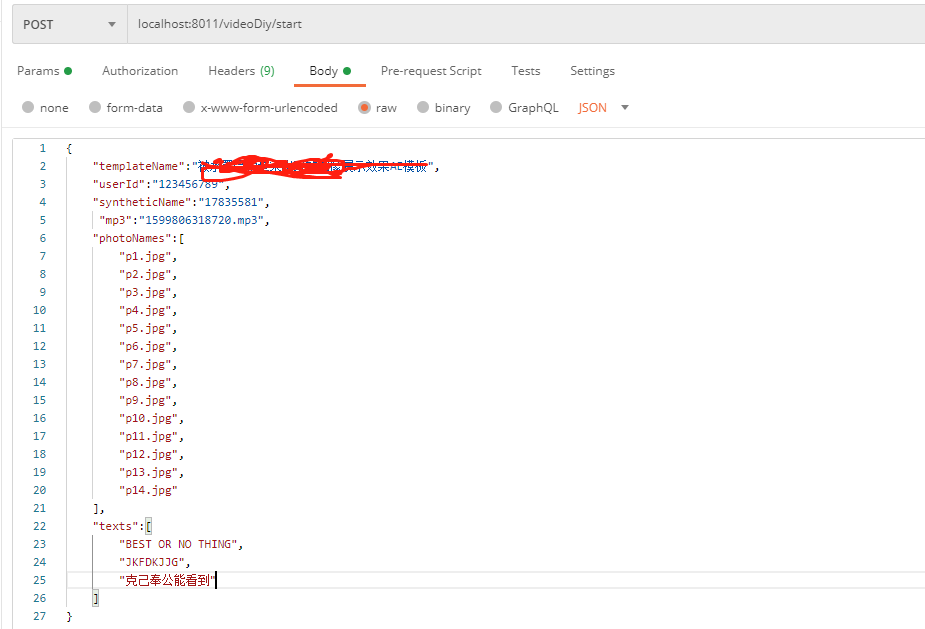
Task: Open the JSON format dropdown
Action: click(x=603, y=107)
